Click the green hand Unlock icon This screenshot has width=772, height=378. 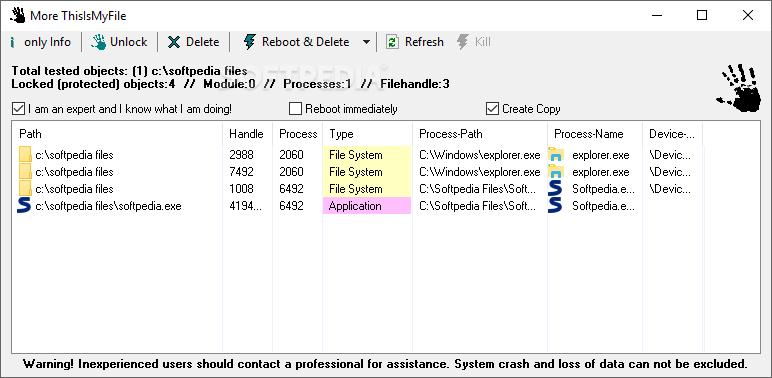coord(98,42)
